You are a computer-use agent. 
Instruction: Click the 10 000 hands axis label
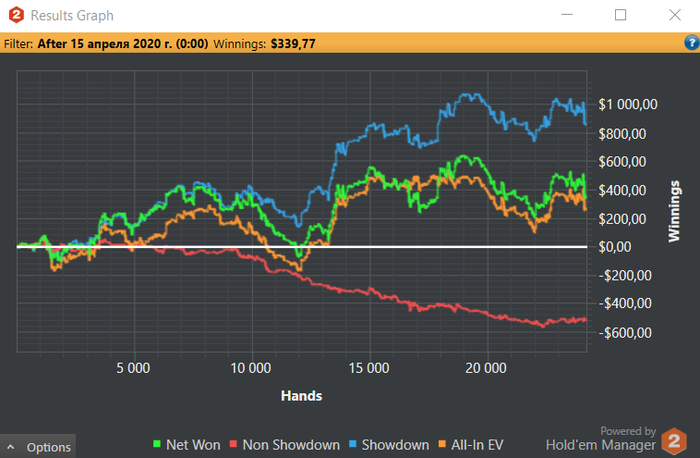pos(250,368)
